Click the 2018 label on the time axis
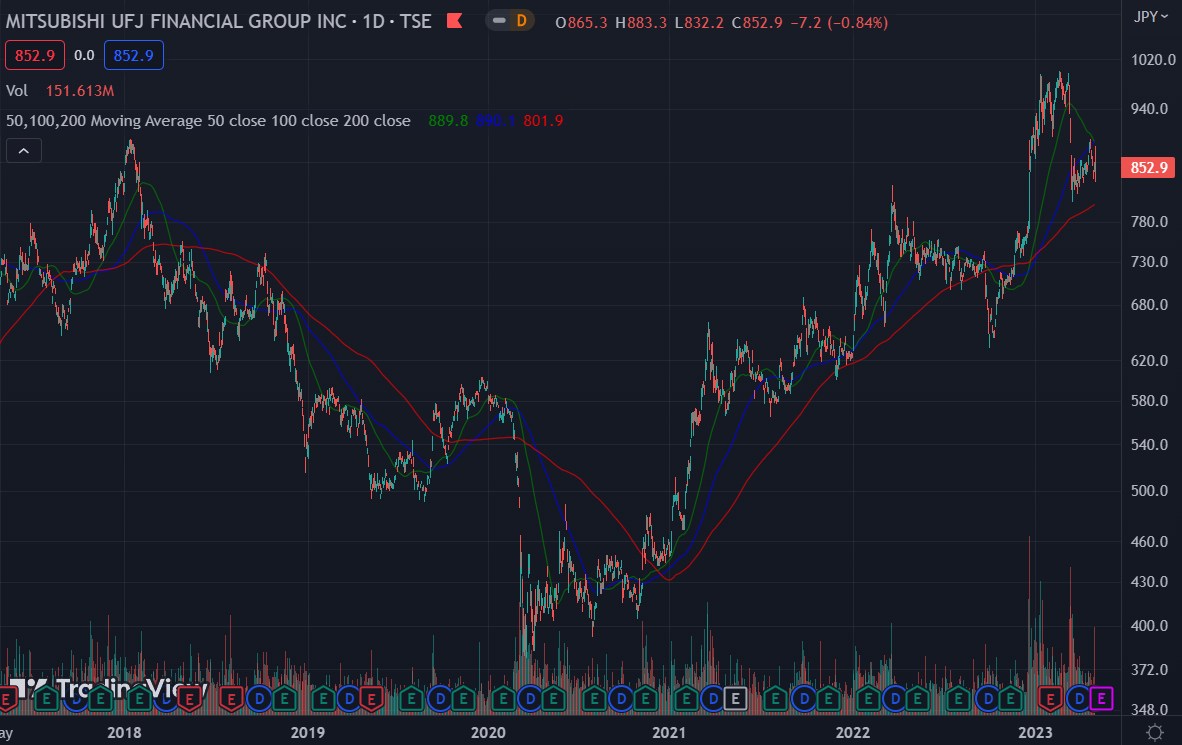Viewport: 1182px width, 745px height. 124,732
